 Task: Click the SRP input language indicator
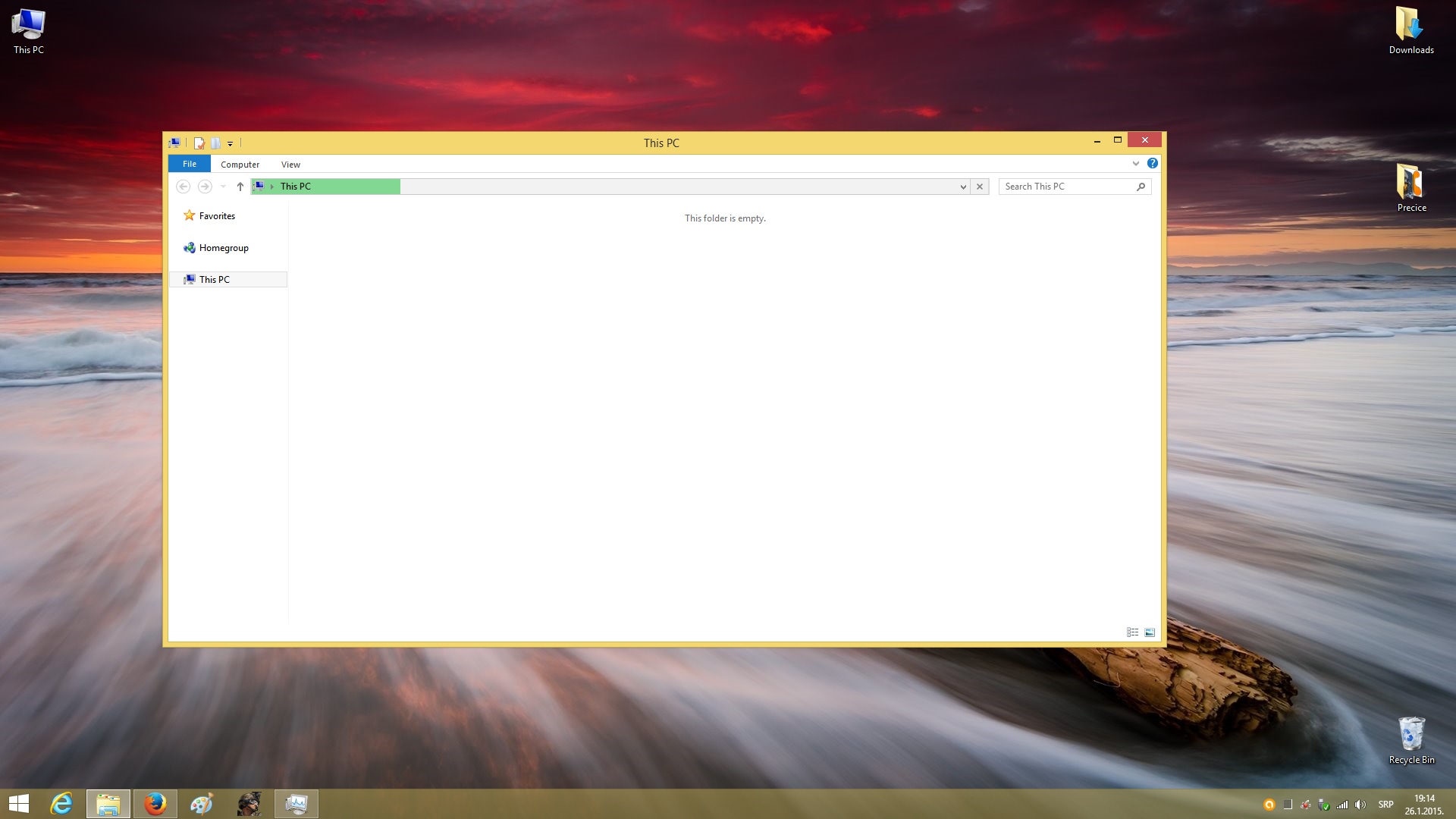click(1385, 805)
